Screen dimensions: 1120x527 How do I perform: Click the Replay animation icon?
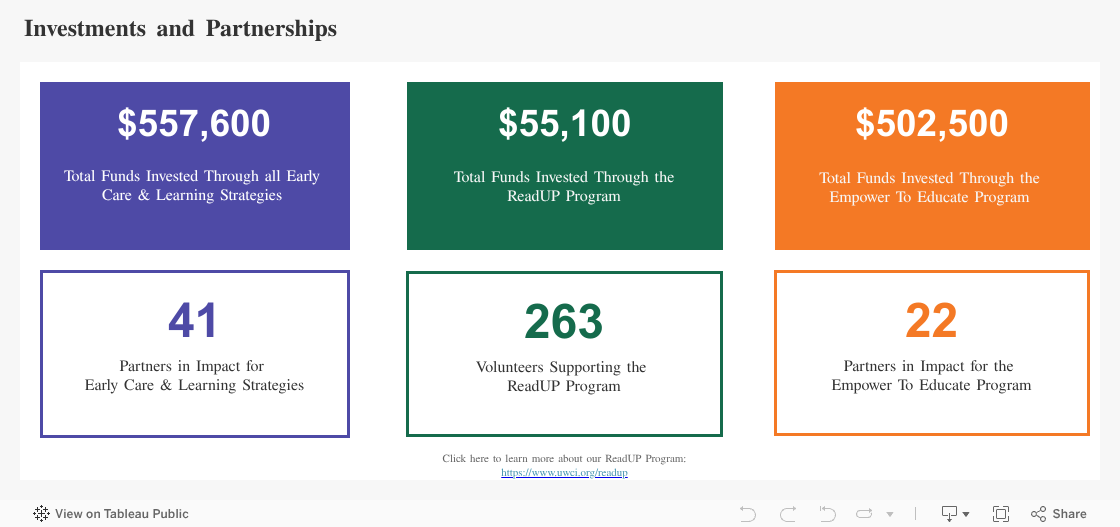(x=865, y=514)
